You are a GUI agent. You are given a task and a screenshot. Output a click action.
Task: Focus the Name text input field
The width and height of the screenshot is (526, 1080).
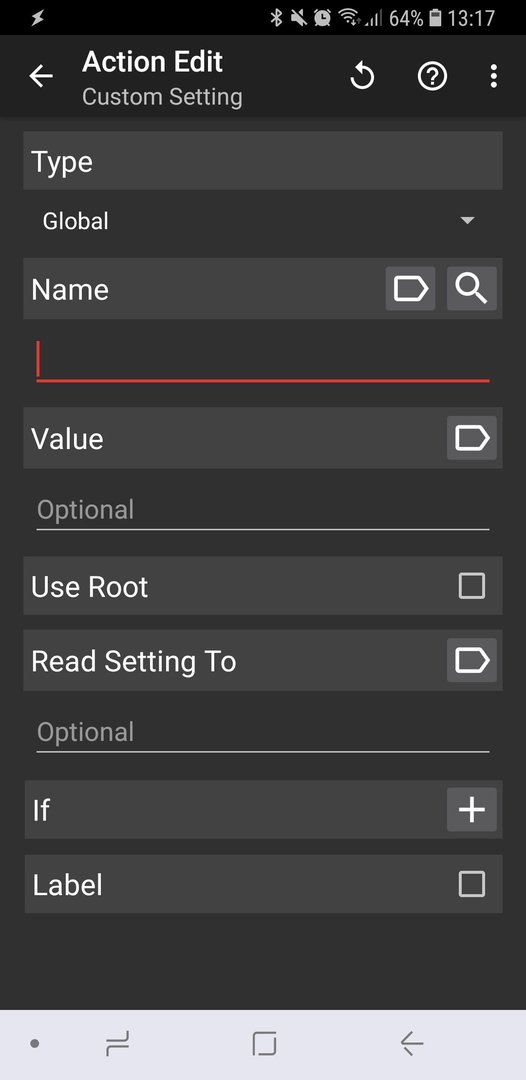[263, 360]
